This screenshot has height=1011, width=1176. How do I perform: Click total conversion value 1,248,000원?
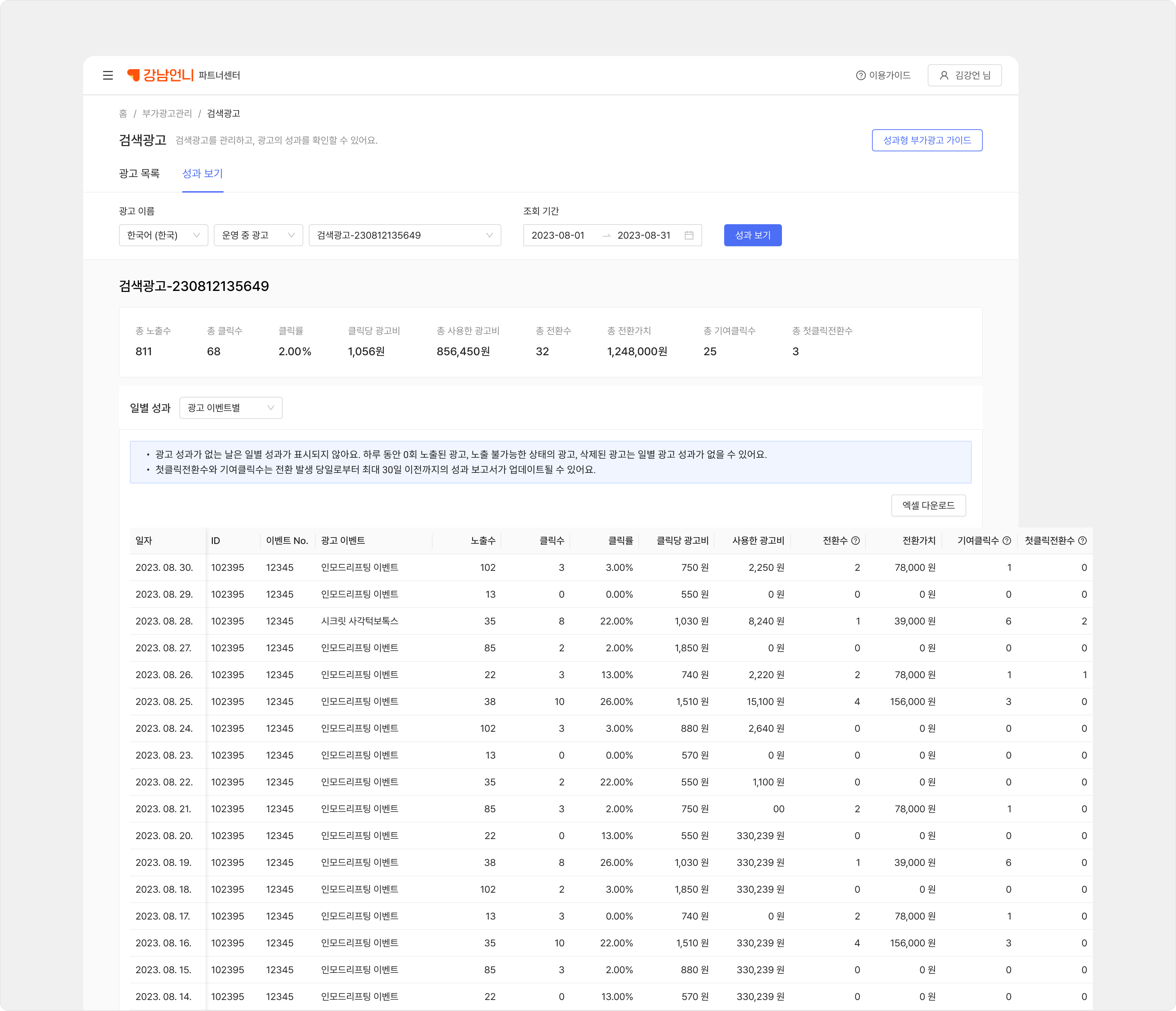tap(637, 351)
